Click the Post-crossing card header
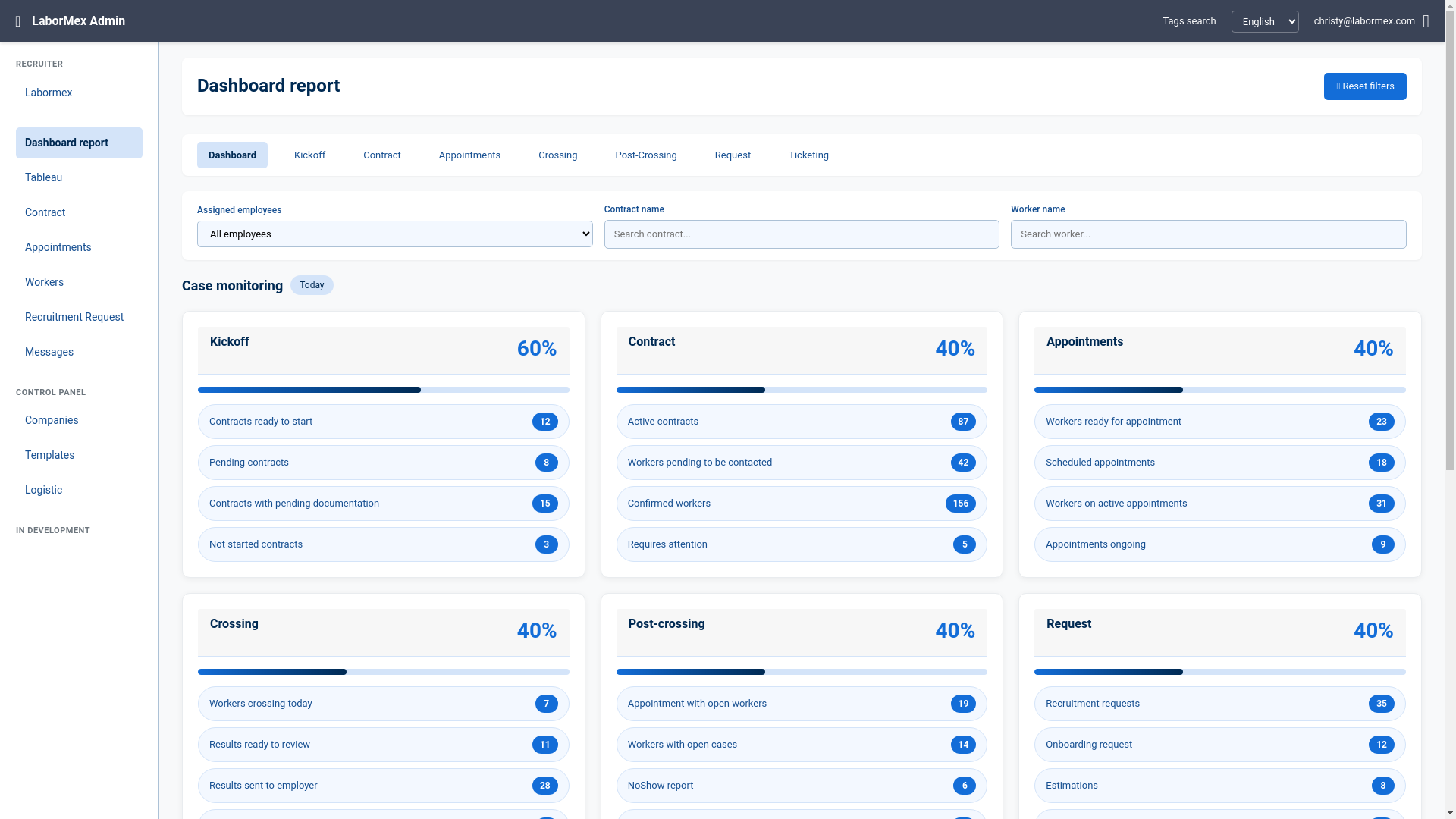This screenshot has width=1456, height=819. (802, 633)
